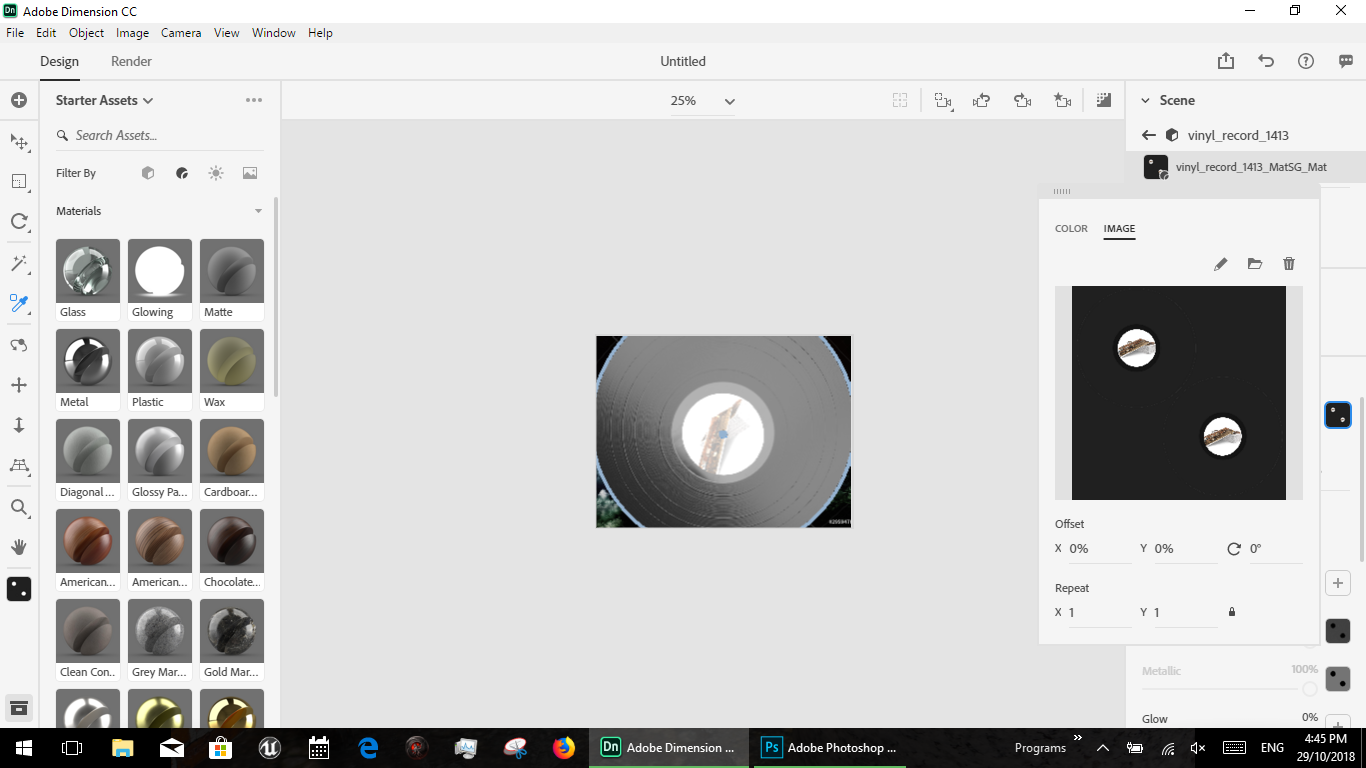Collapse the Materials section

point(258,211)
